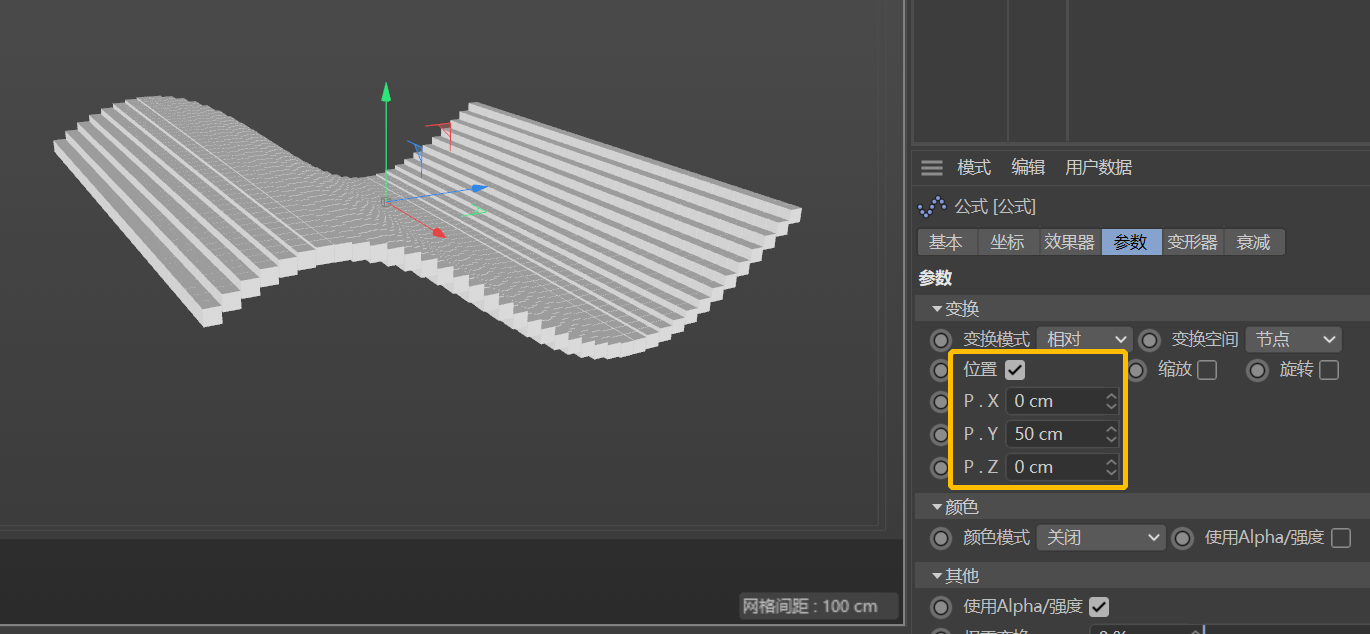Enable the 旋转 checkbox
The image size is (1370, 634).
(1329, 370)
